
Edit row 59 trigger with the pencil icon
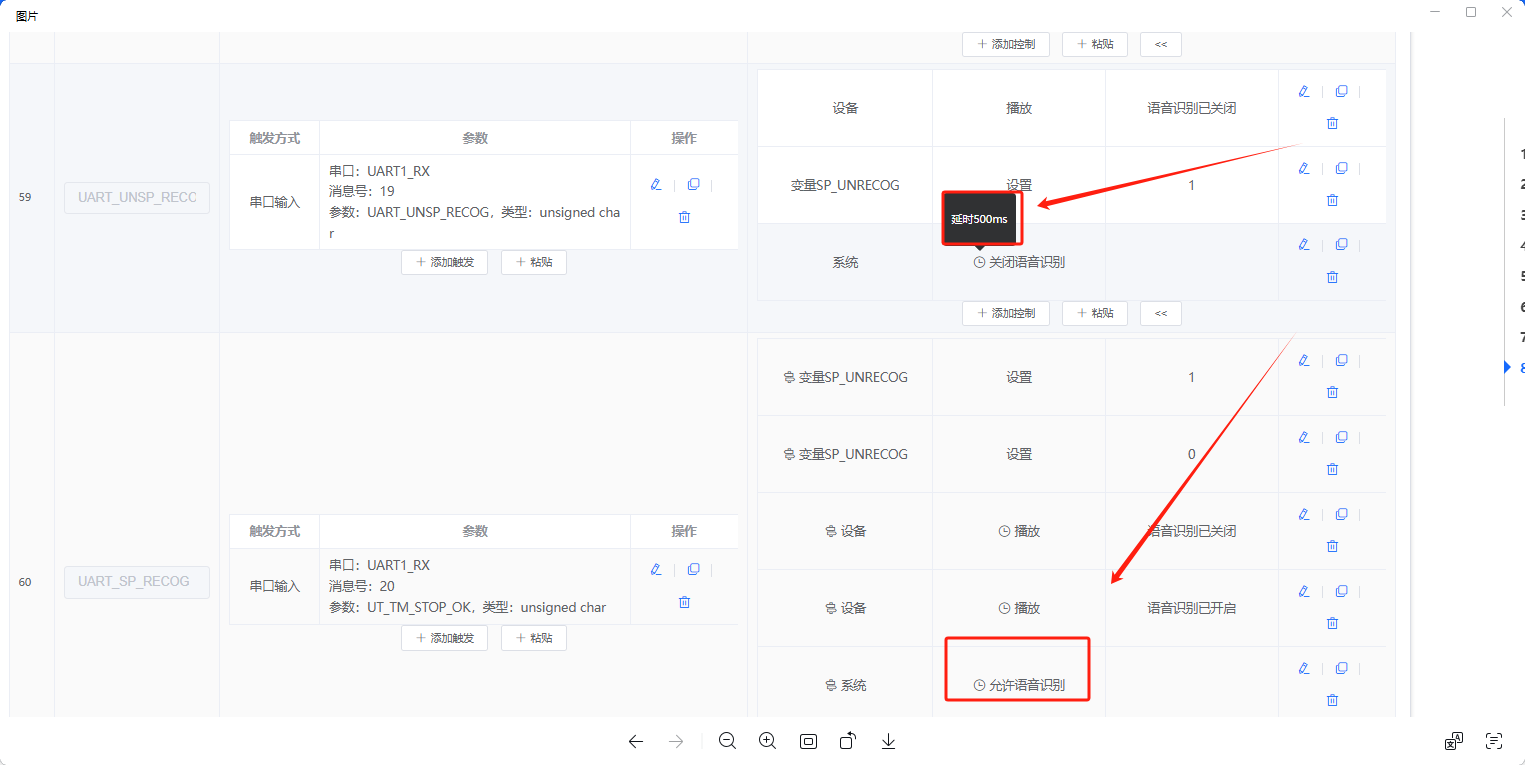point(656,184)
